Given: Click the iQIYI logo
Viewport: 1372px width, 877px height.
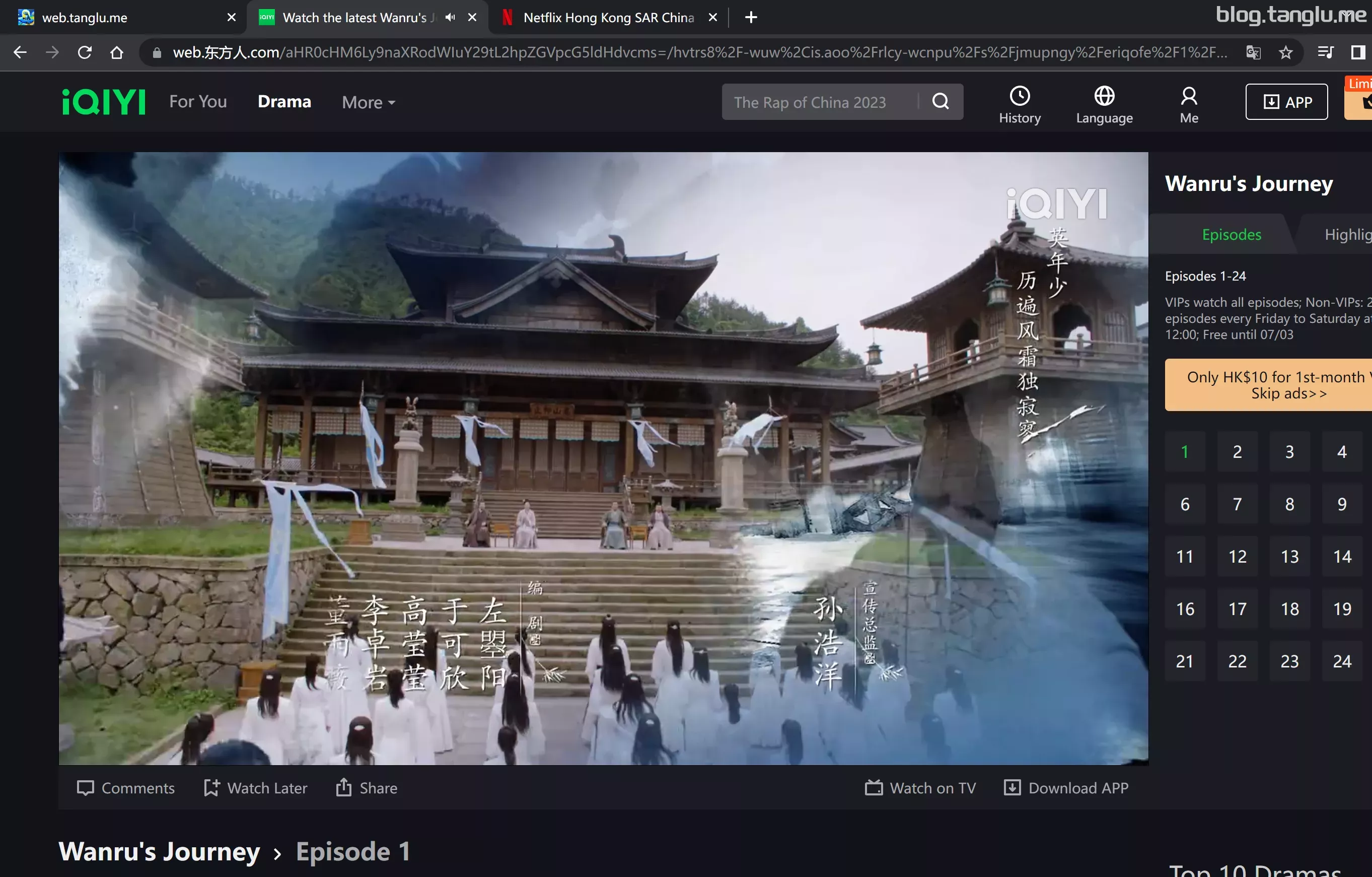Looking at the screenshot, I should [x=104, y=102].
